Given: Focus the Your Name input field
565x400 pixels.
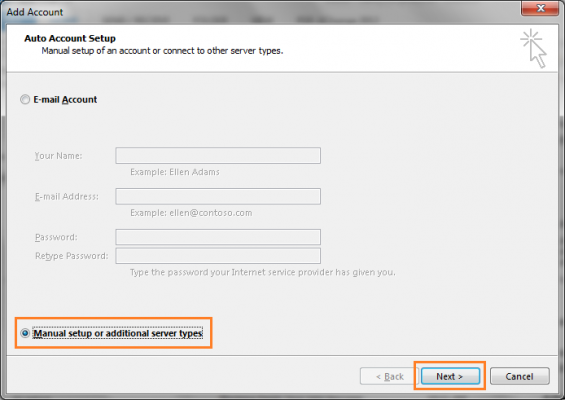Looking at the screenshot, I should click(x=218, y=155).
